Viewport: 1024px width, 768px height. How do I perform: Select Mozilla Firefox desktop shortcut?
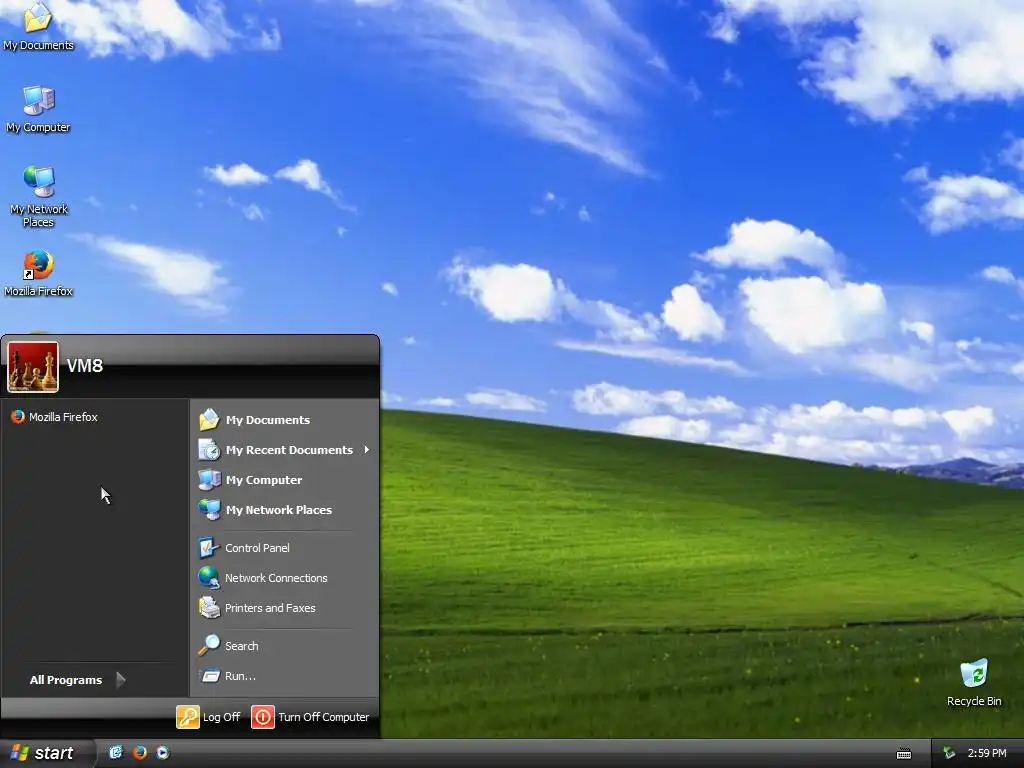click(38, 273)
